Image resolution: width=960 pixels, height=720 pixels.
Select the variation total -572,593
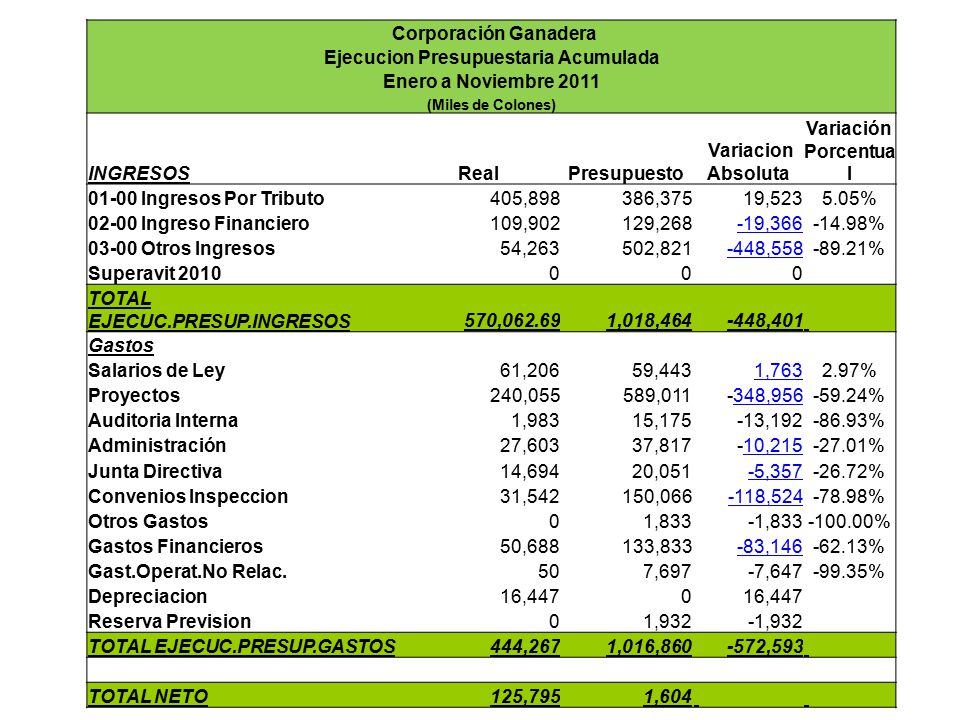(x=765, y=646)
